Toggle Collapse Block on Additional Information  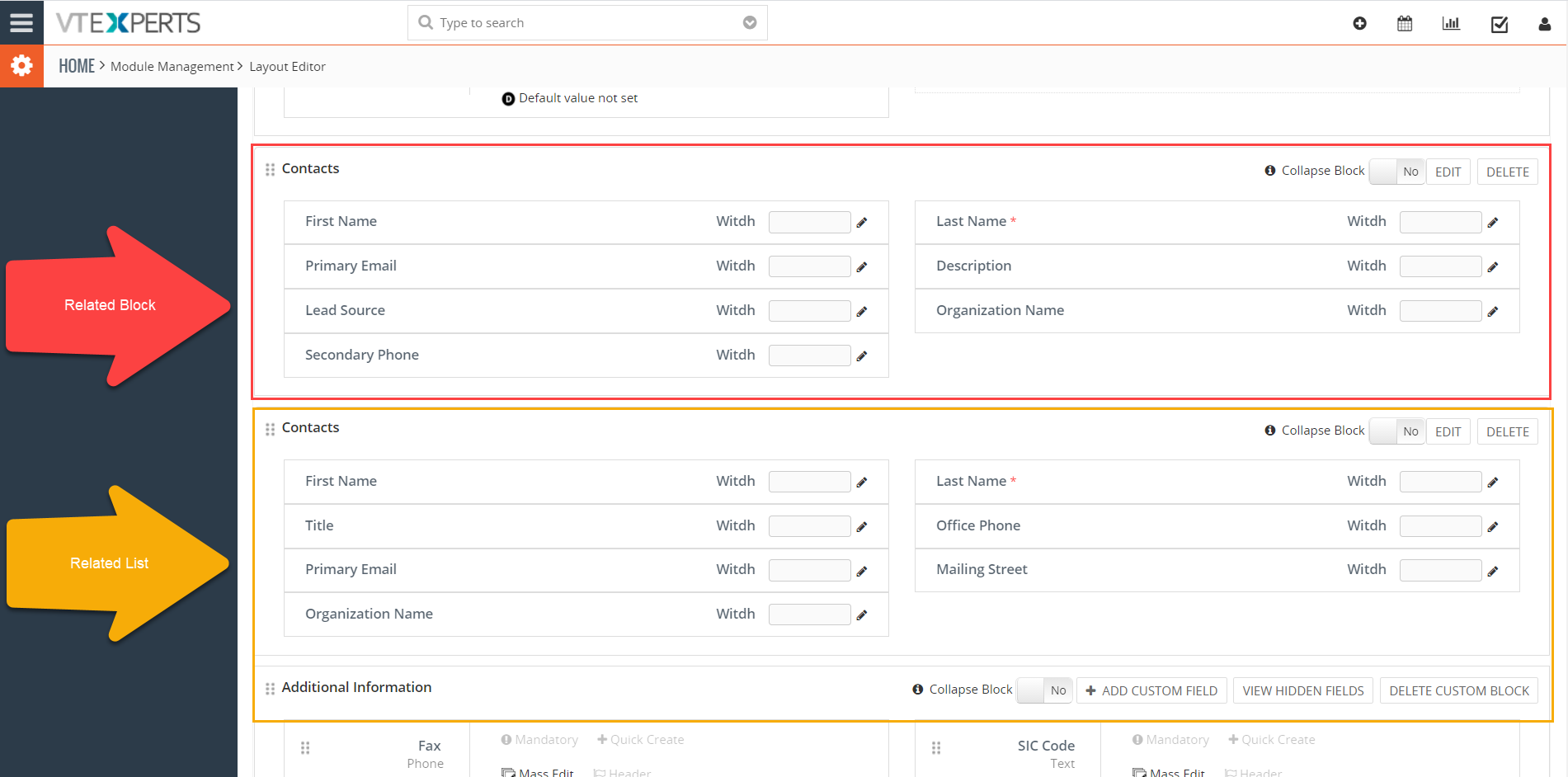coord(1044,690)
